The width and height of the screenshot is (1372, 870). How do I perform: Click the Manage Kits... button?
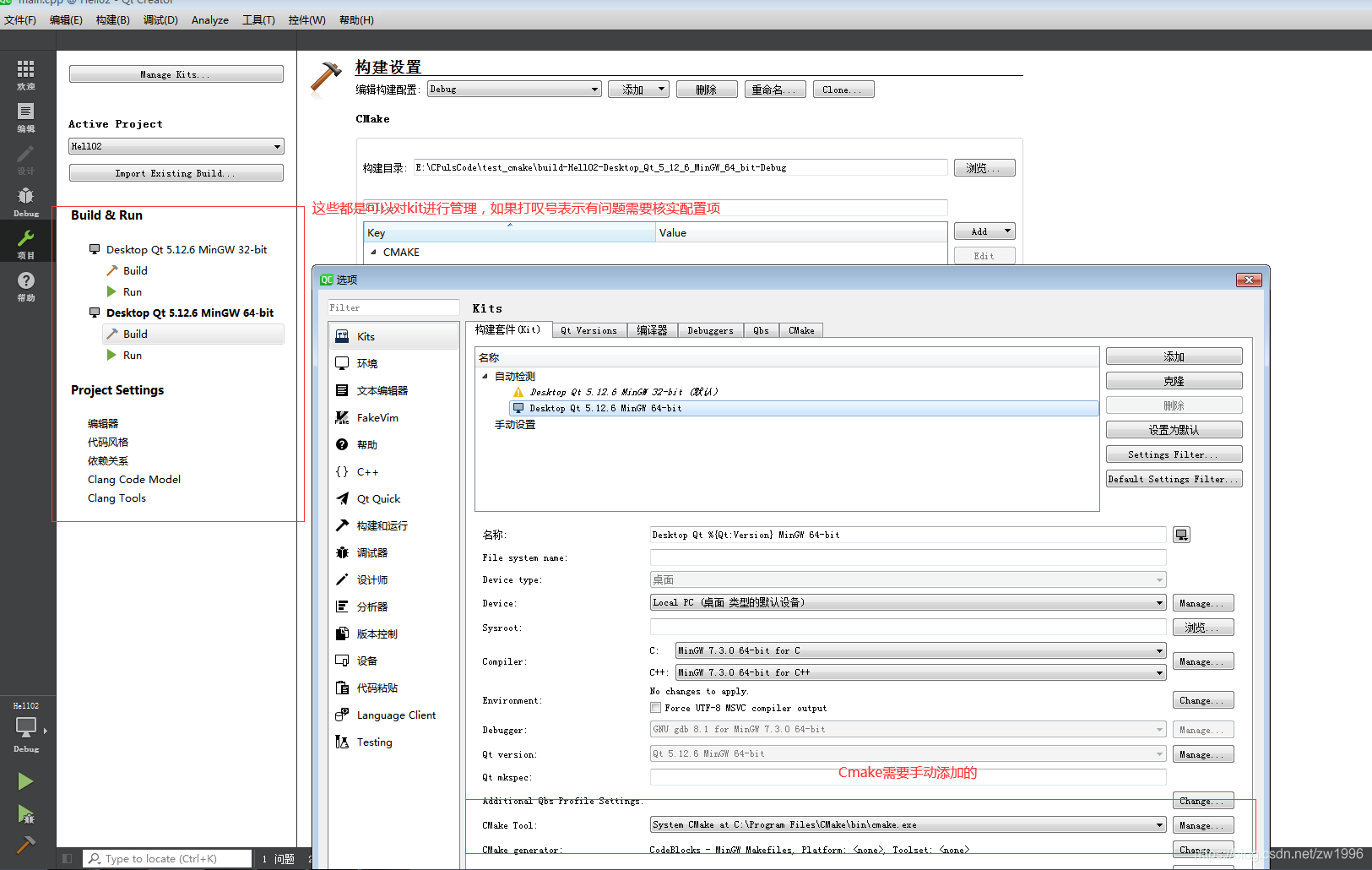point(176,74)
